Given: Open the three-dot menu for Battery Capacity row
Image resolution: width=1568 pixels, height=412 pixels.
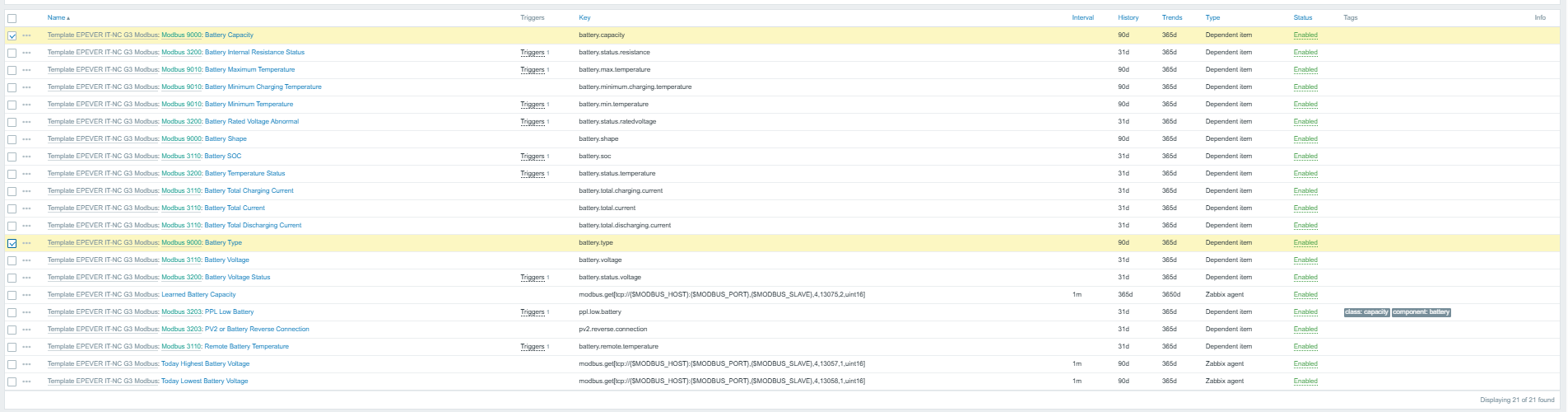Looking at the screenshot, I should [x=27, y=35].
